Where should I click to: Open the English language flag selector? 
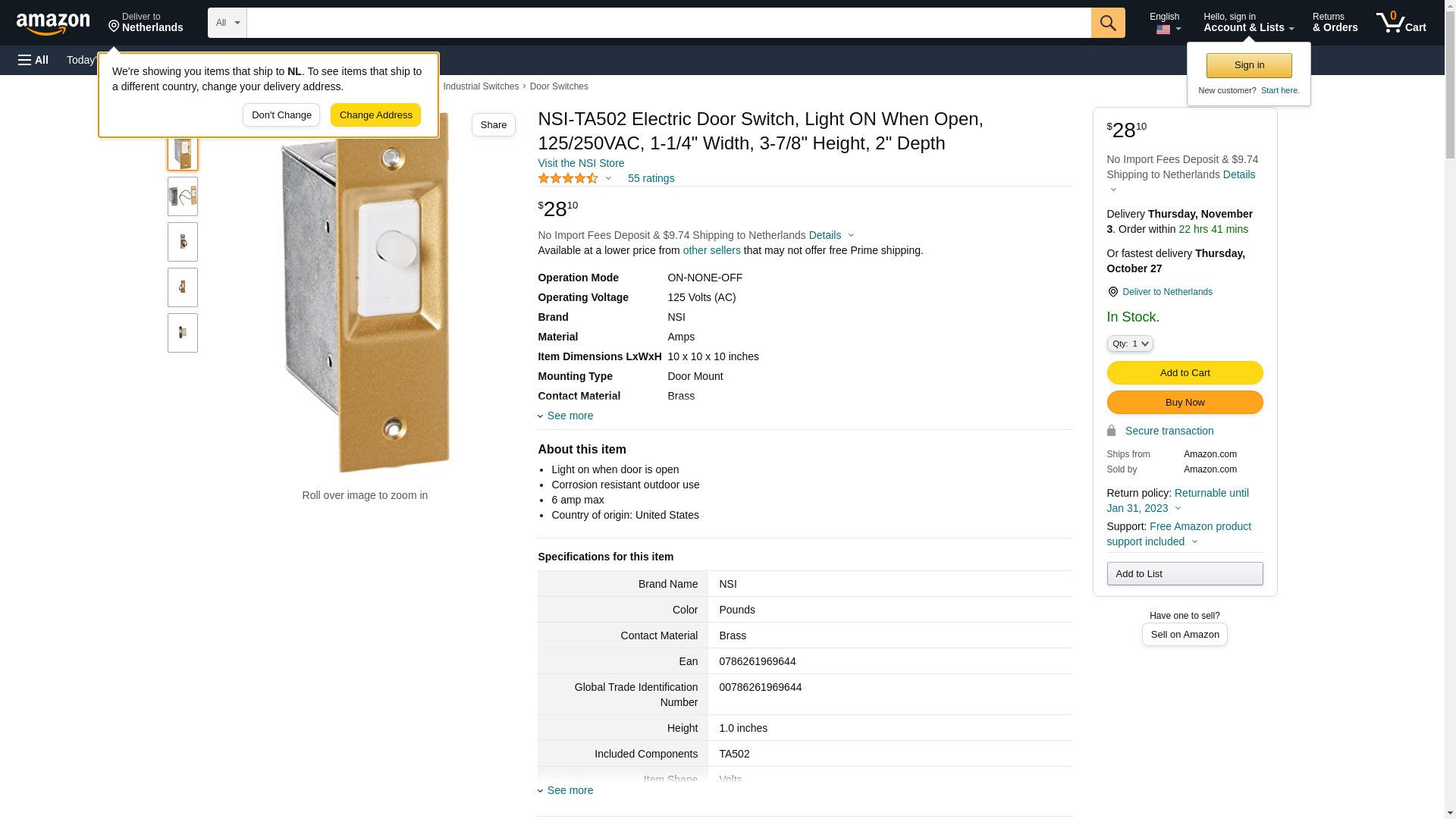(1165, 23)
